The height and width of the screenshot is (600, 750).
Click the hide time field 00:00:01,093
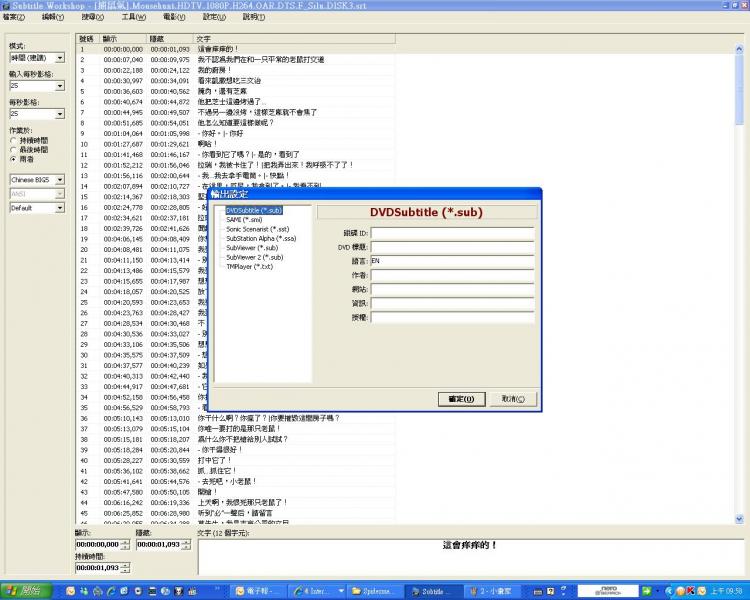(x=159, y=544)
